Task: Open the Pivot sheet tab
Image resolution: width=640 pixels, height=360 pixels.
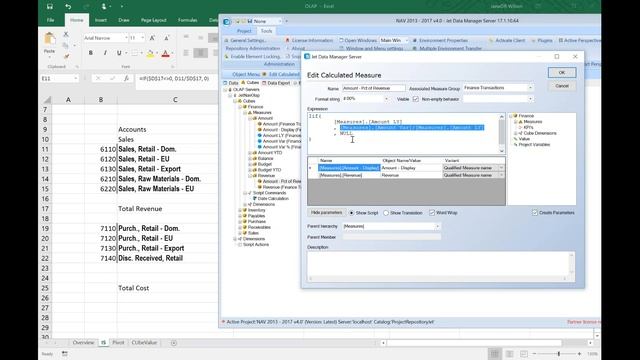Action: coord(118,343)
